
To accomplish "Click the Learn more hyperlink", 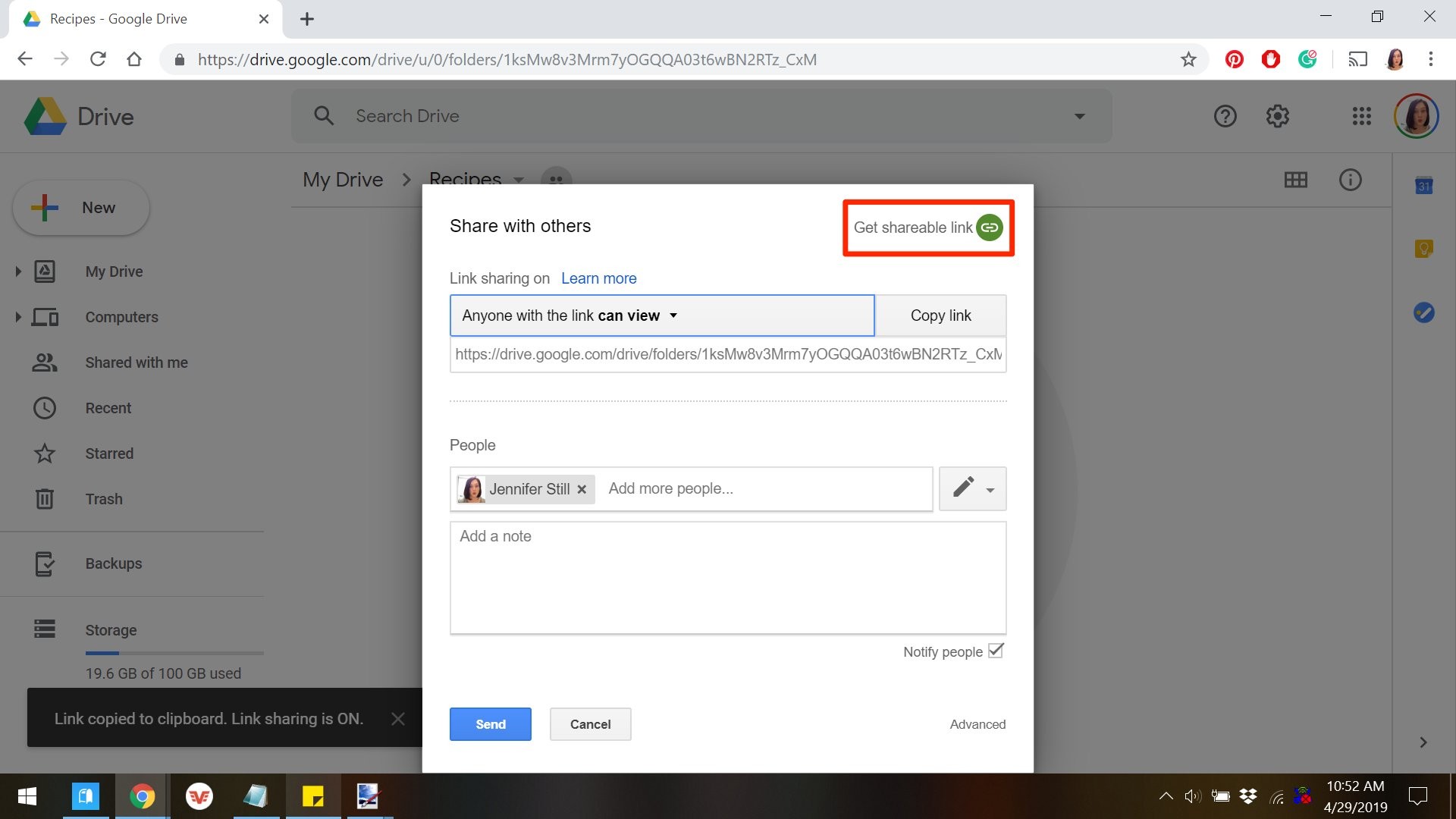I will 598,278.
